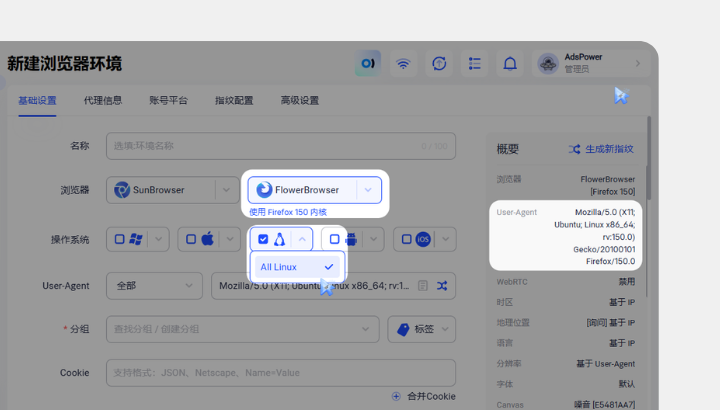Expand the AdsPower account chevron arrow

(638, 63)
